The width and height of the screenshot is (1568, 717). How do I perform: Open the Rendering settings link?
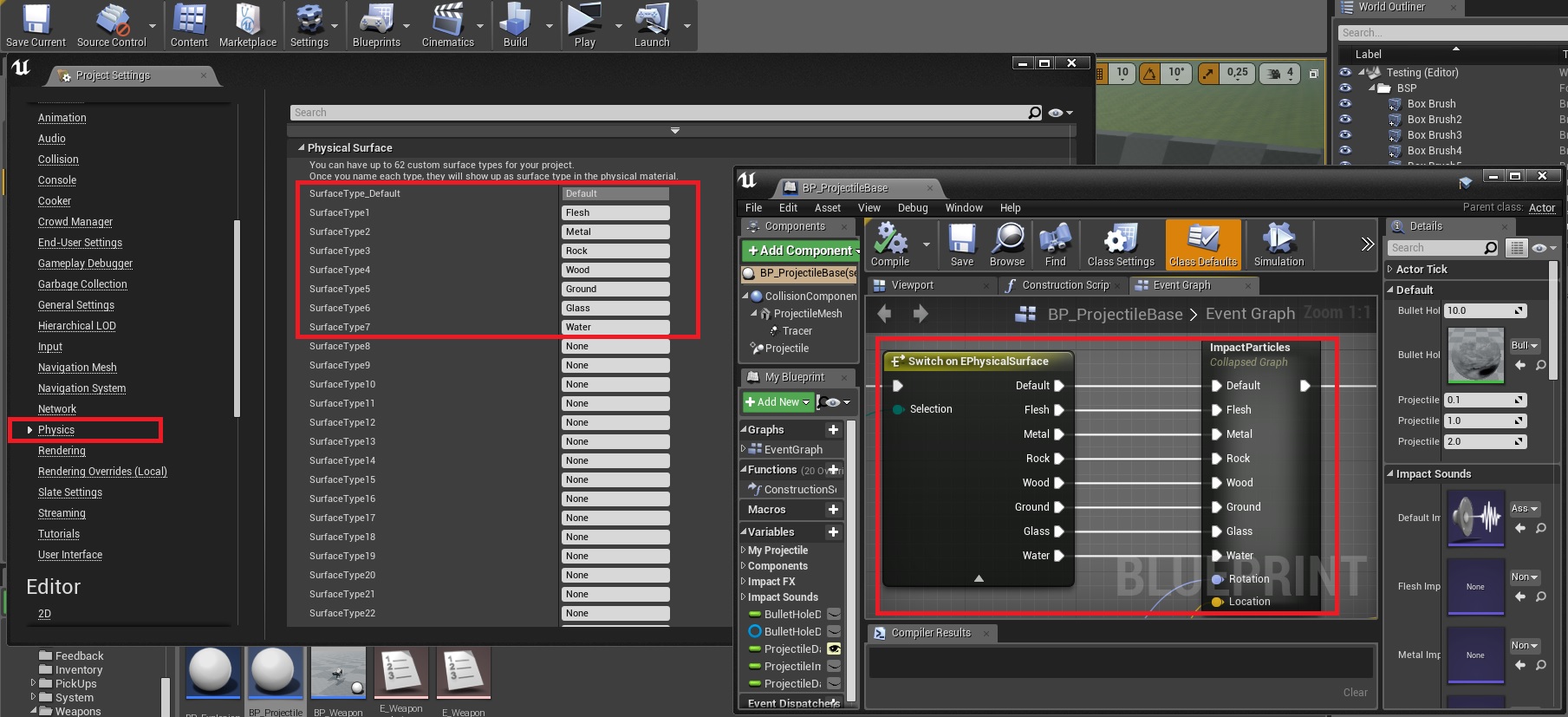62,451
